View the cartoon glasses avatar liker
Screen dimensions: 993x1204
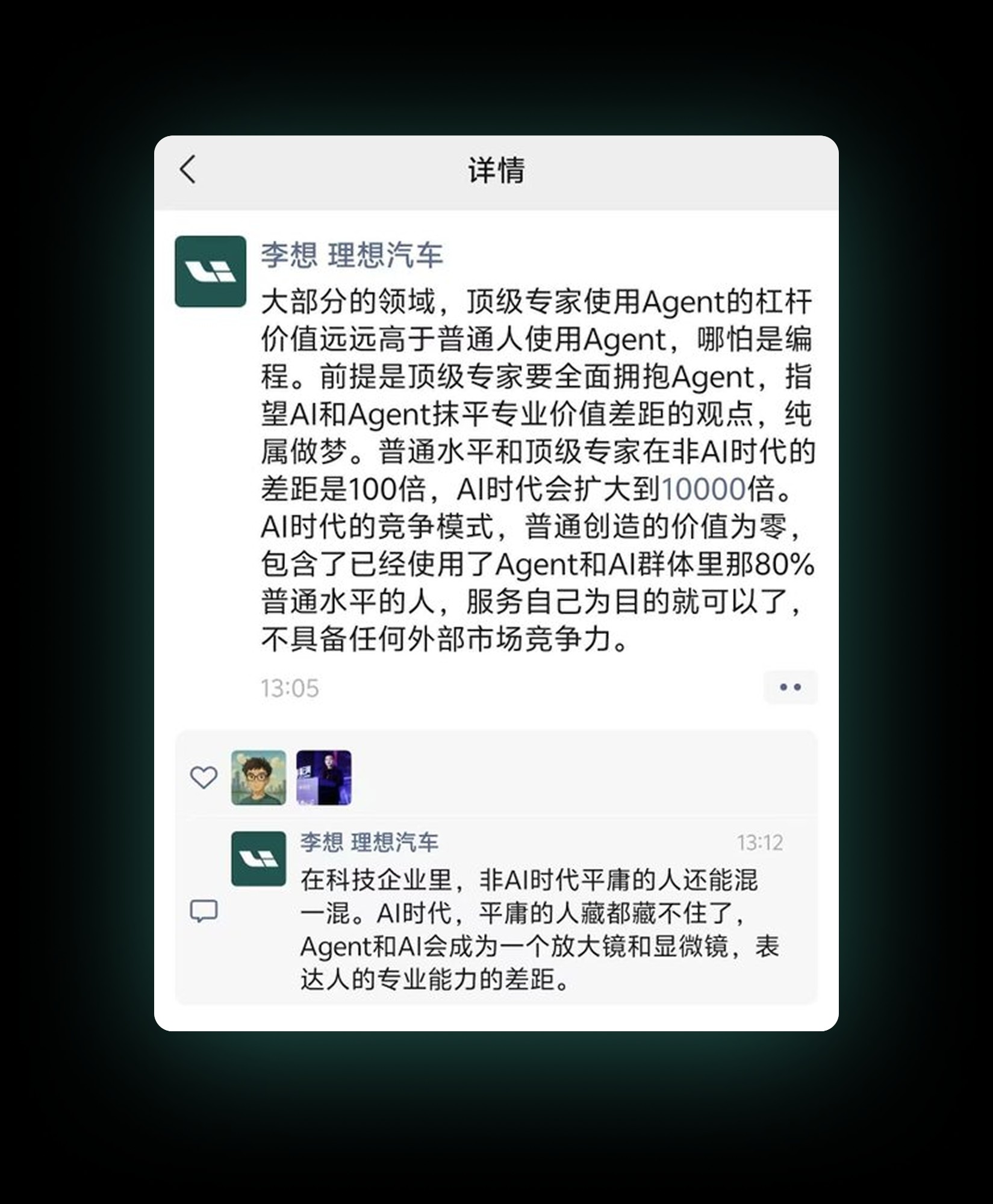[x=258, y=778]
